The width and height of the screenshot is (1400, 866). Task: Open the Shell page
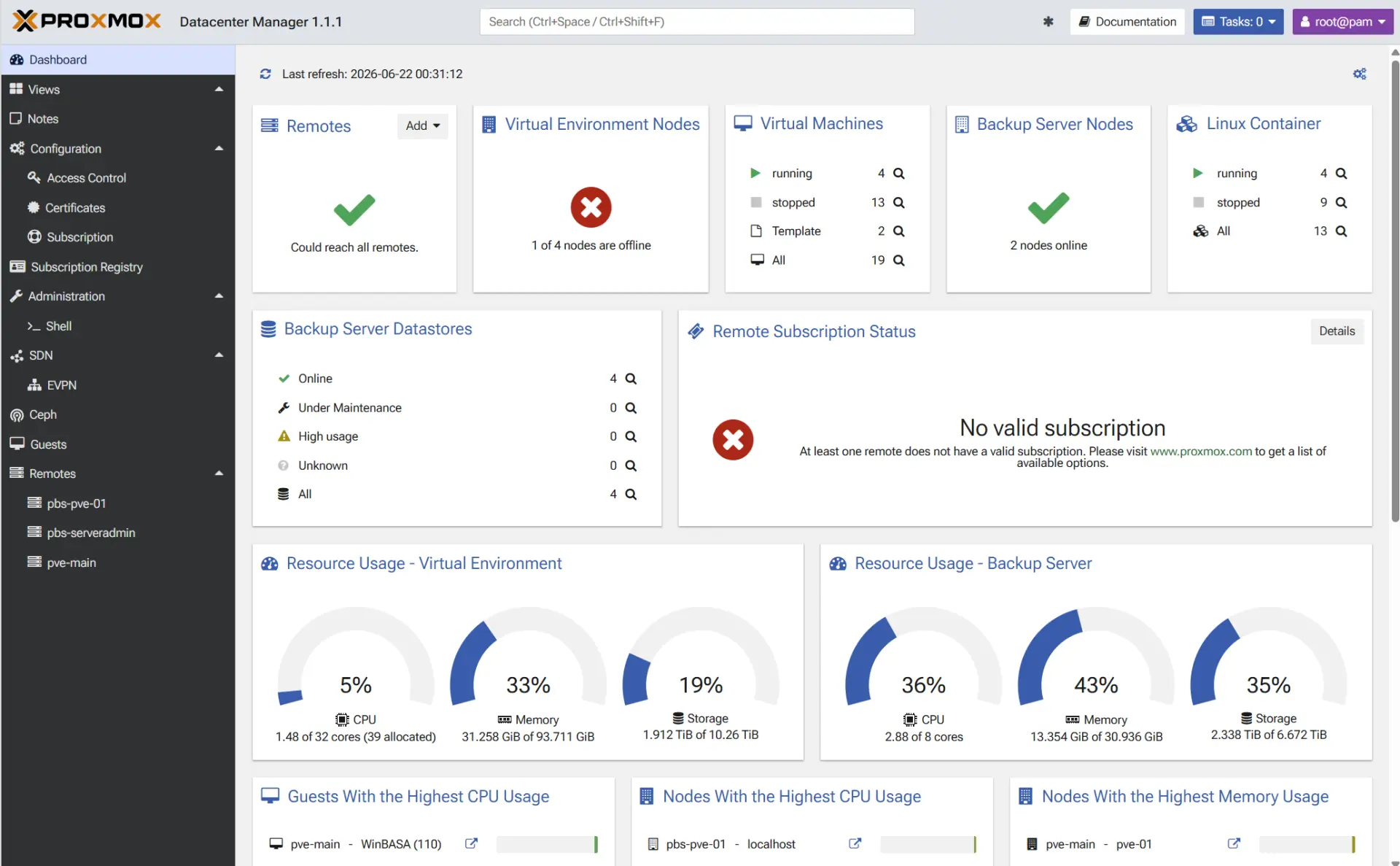tap(118, 326)
